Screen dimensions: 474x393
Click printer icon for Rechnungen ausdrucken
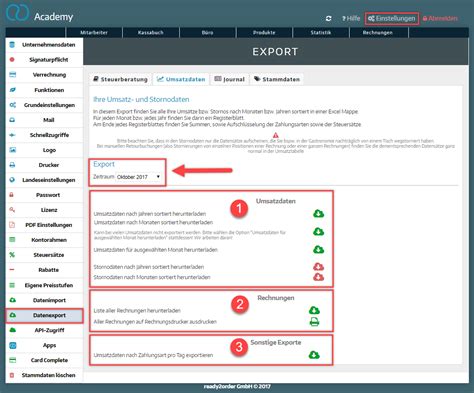point(314,322)
